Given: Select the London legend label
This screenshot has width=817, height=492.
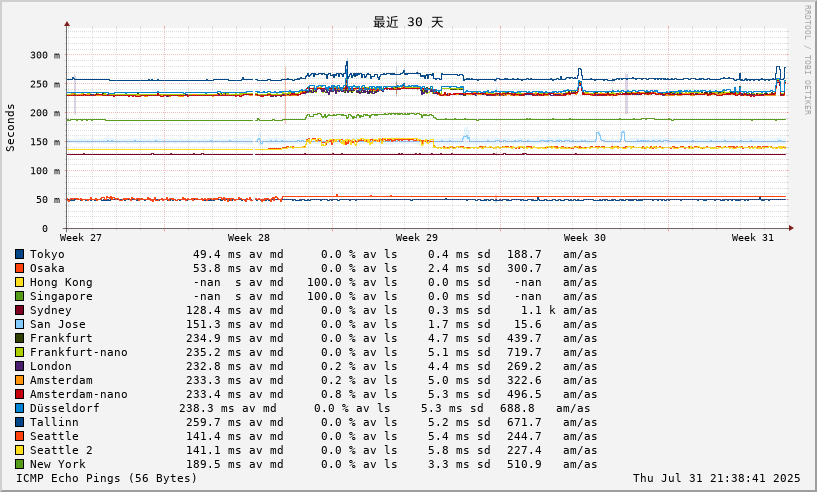Looking at the screenshot, I should coord(51,366).
